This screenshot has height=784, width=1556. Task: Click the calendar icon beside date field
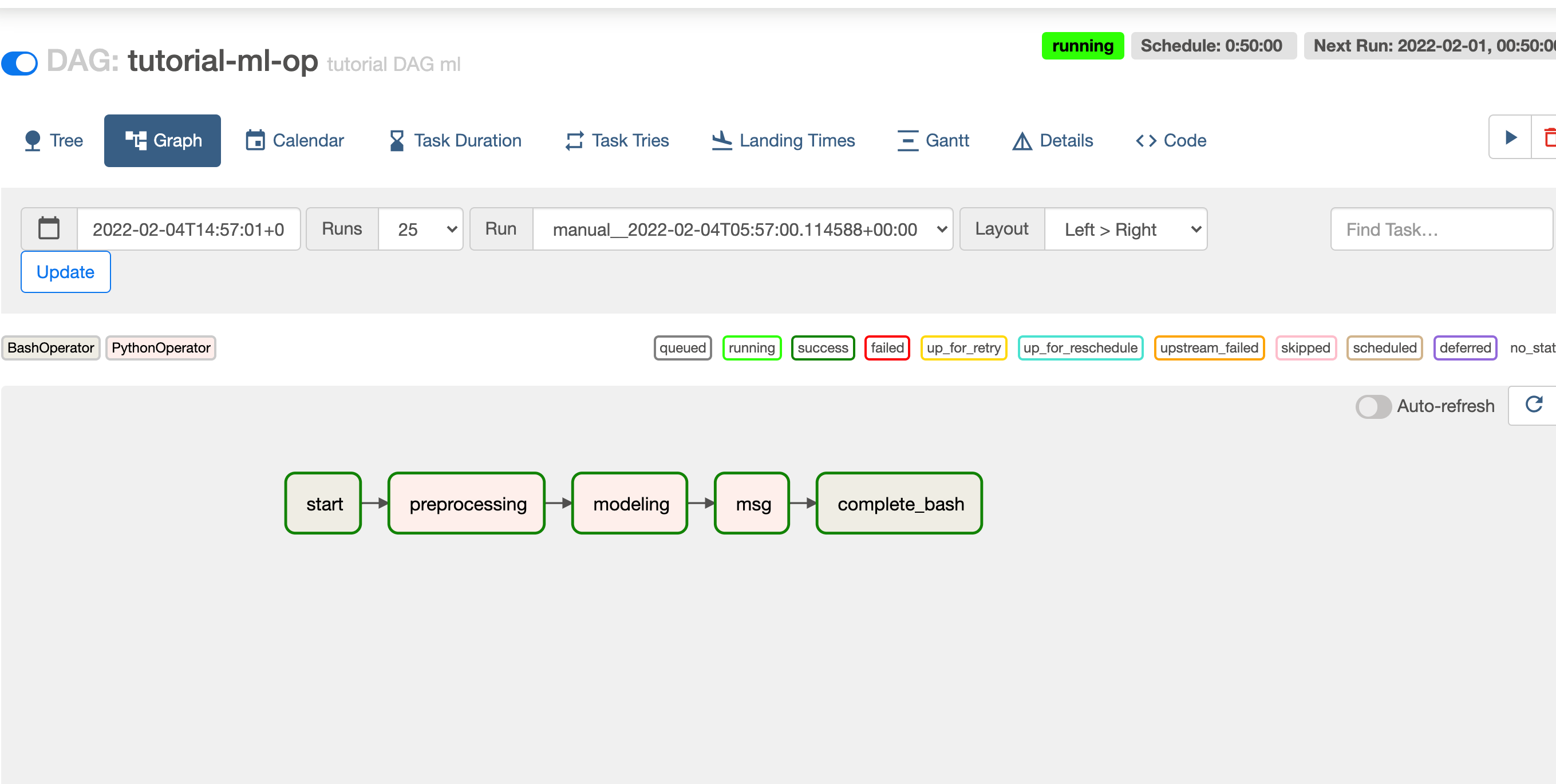(x=49, y=229)
